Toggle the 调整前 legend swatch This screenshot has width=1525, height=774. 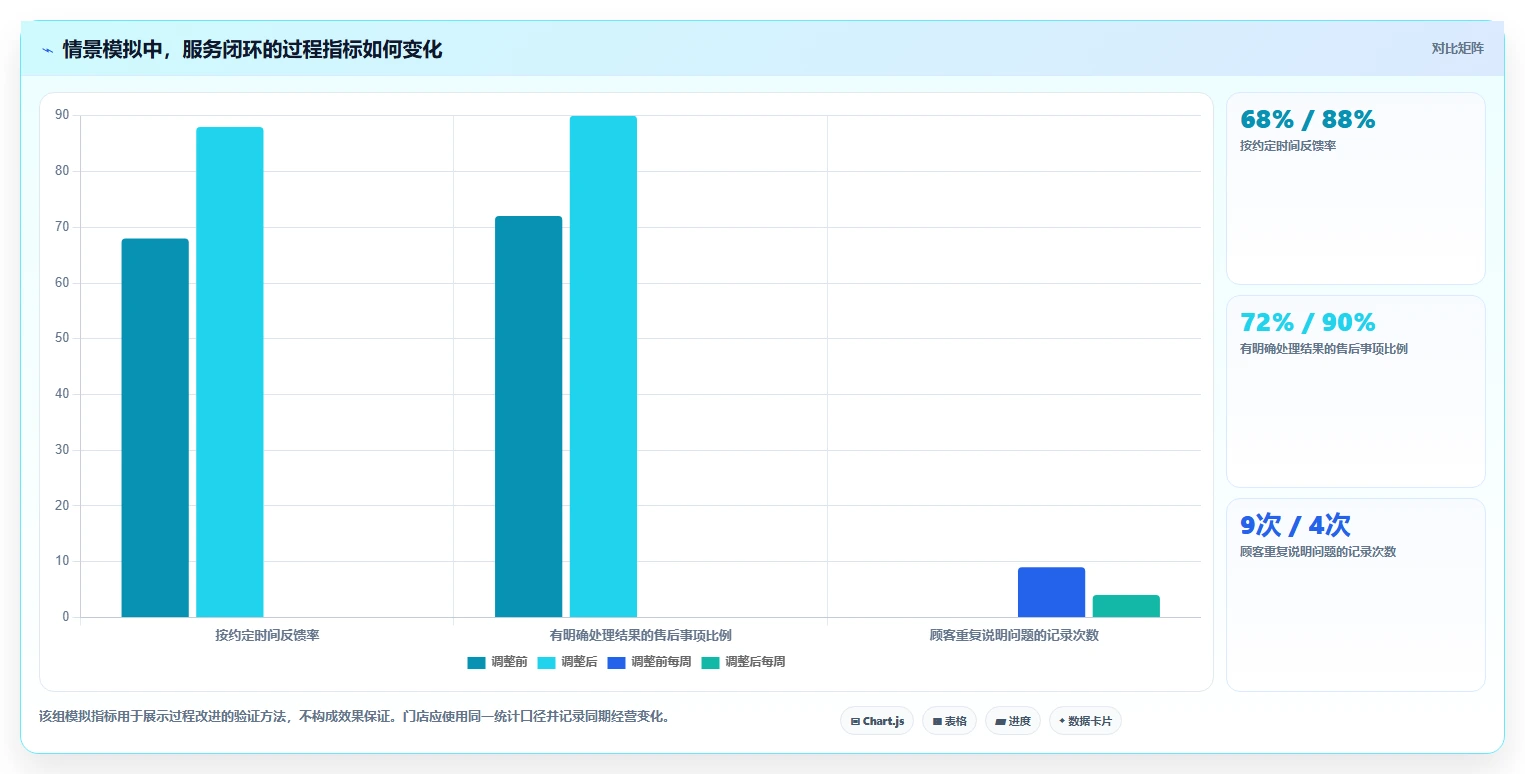(x=476, y=662)
